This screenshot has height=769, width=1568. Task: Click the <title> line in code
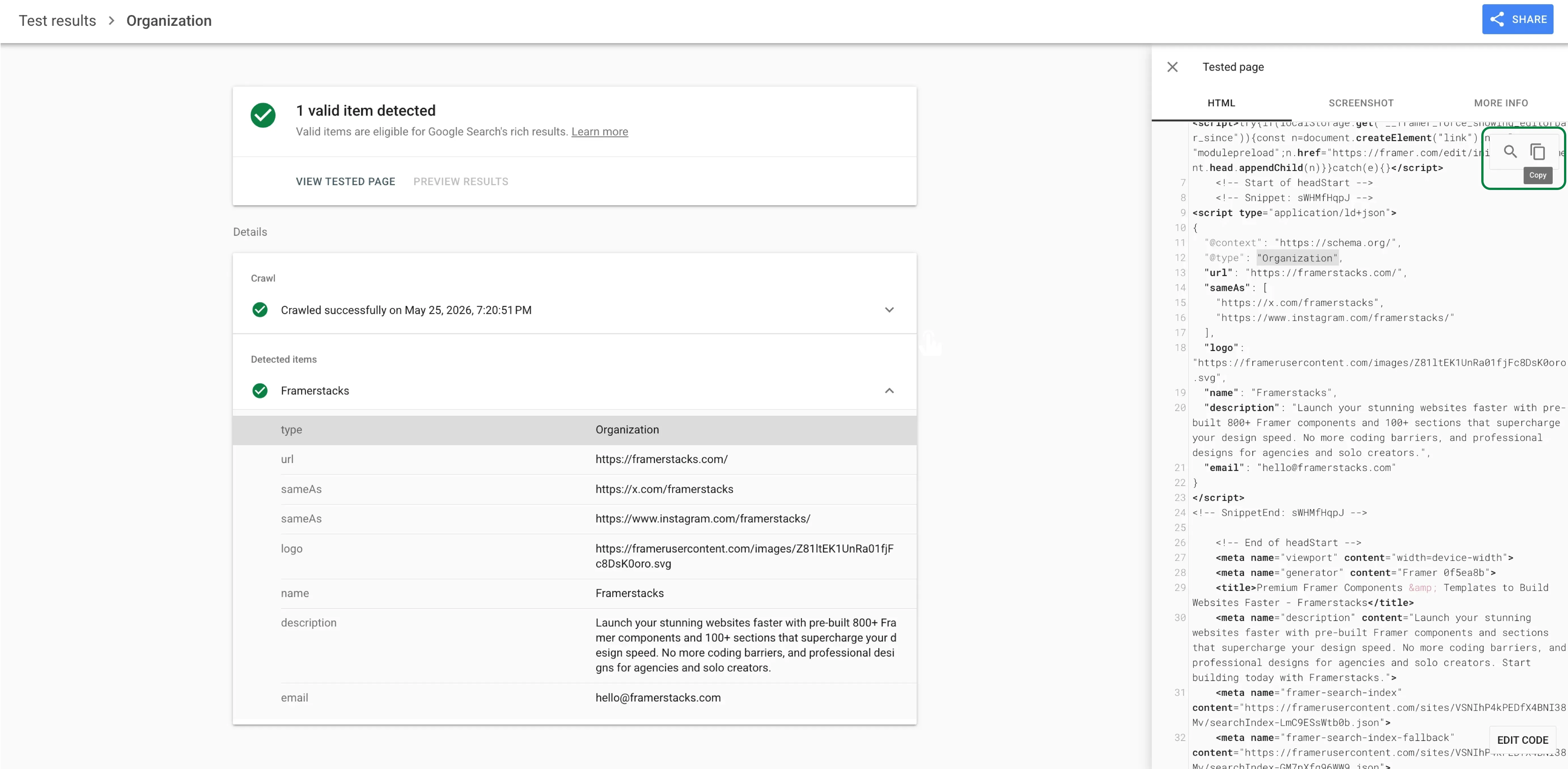[x=1370, y=595]
